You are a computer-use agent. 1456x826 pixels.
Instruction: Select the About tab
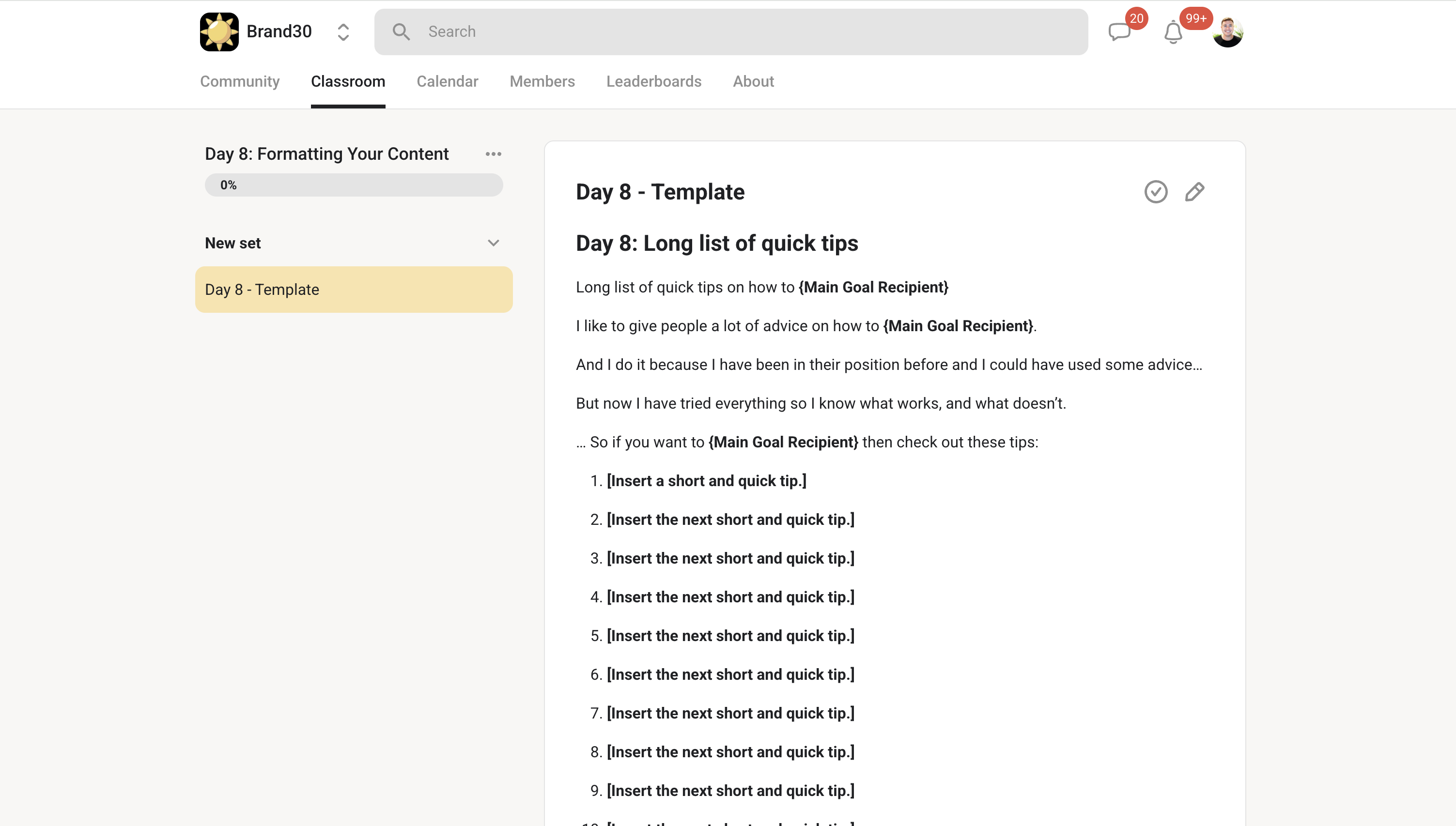click(753, 81)
